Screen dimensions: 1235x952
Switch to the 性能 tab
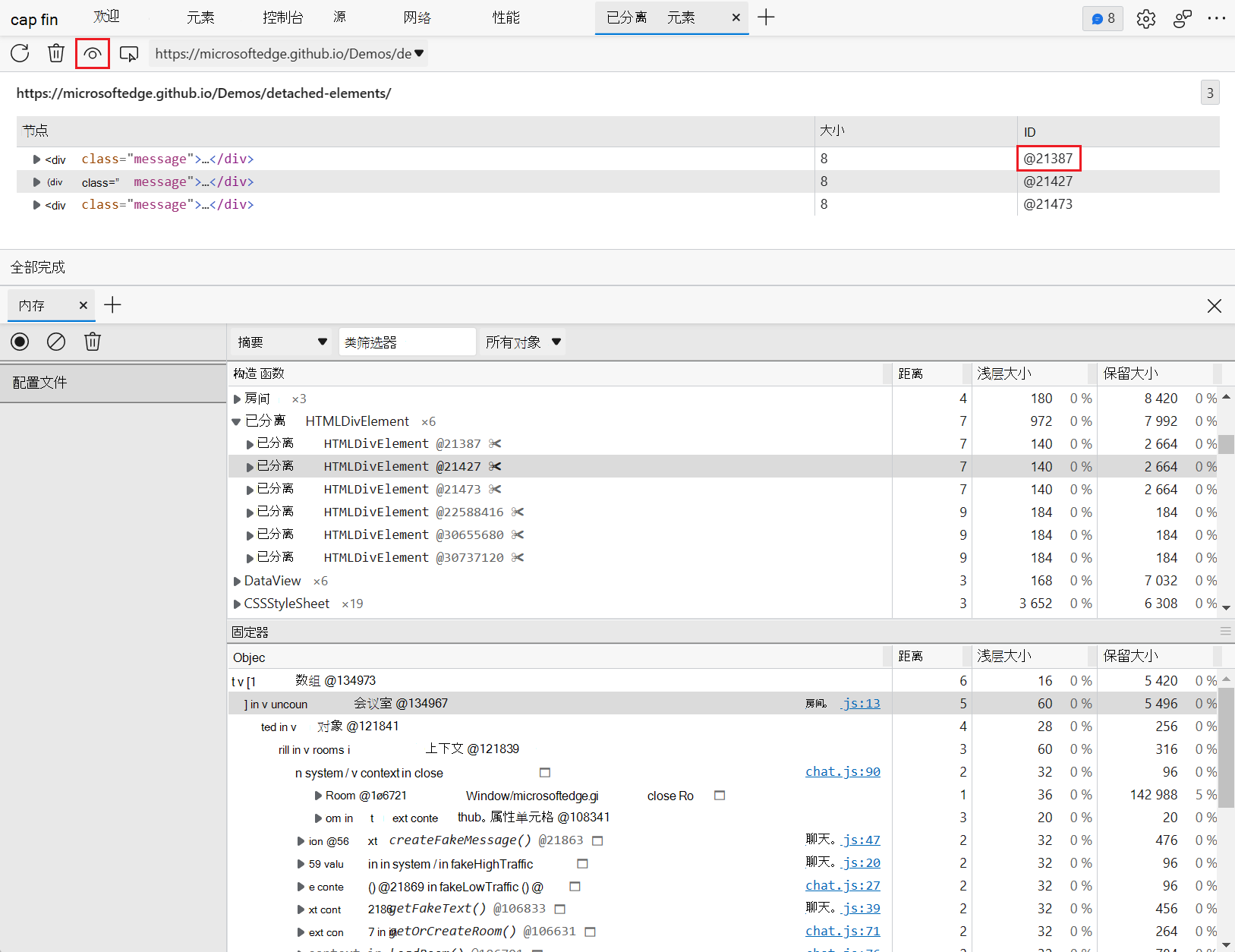(x=506, y=17)
